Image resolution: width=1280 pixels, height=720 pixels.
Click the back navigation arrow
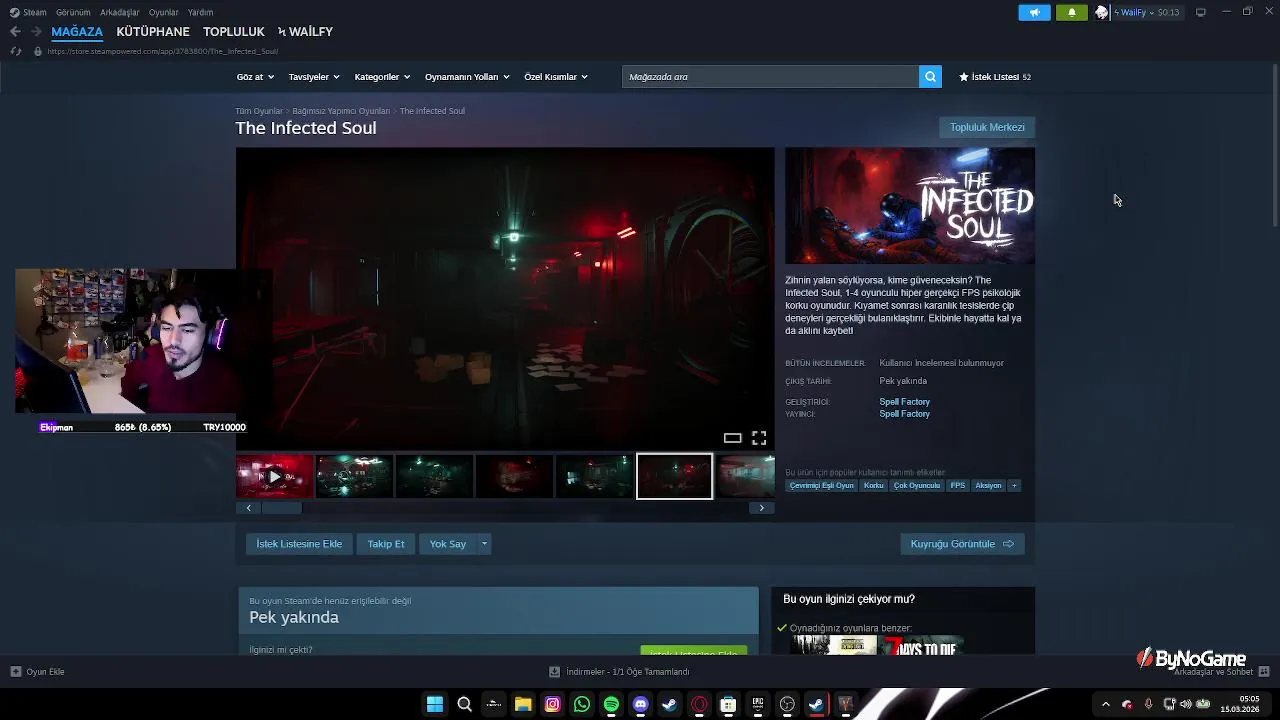pyautogui.click(x=15, y=32)
